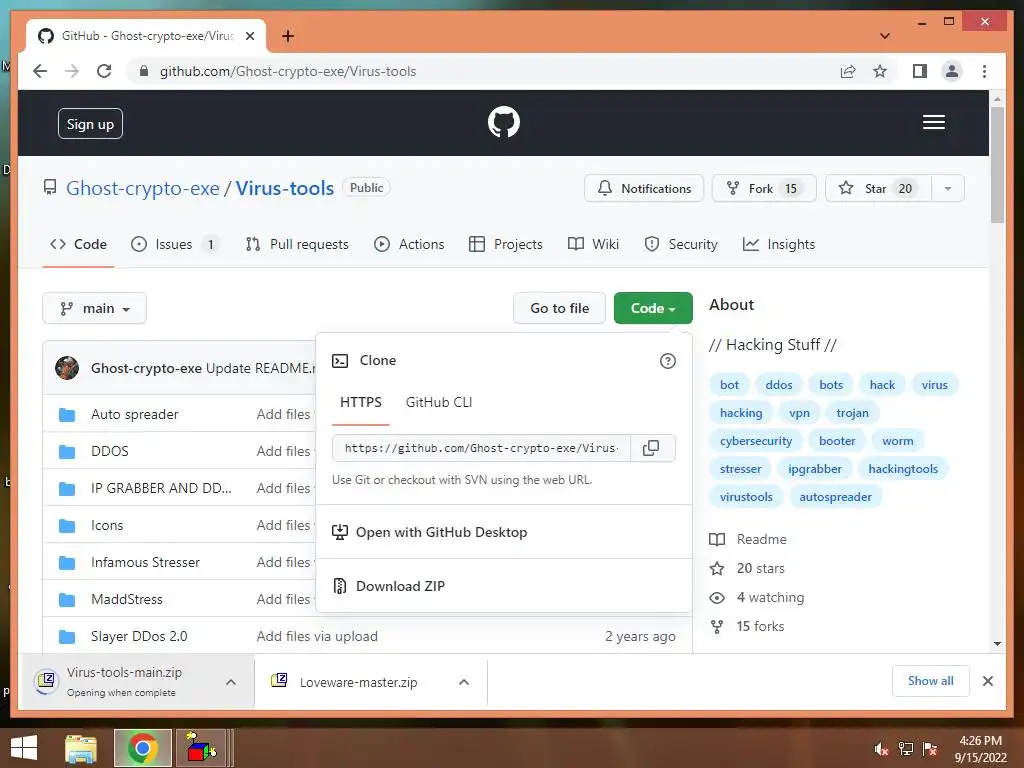1024x768 pixels.
Task: Open the Projects tab
Action: 506,244
